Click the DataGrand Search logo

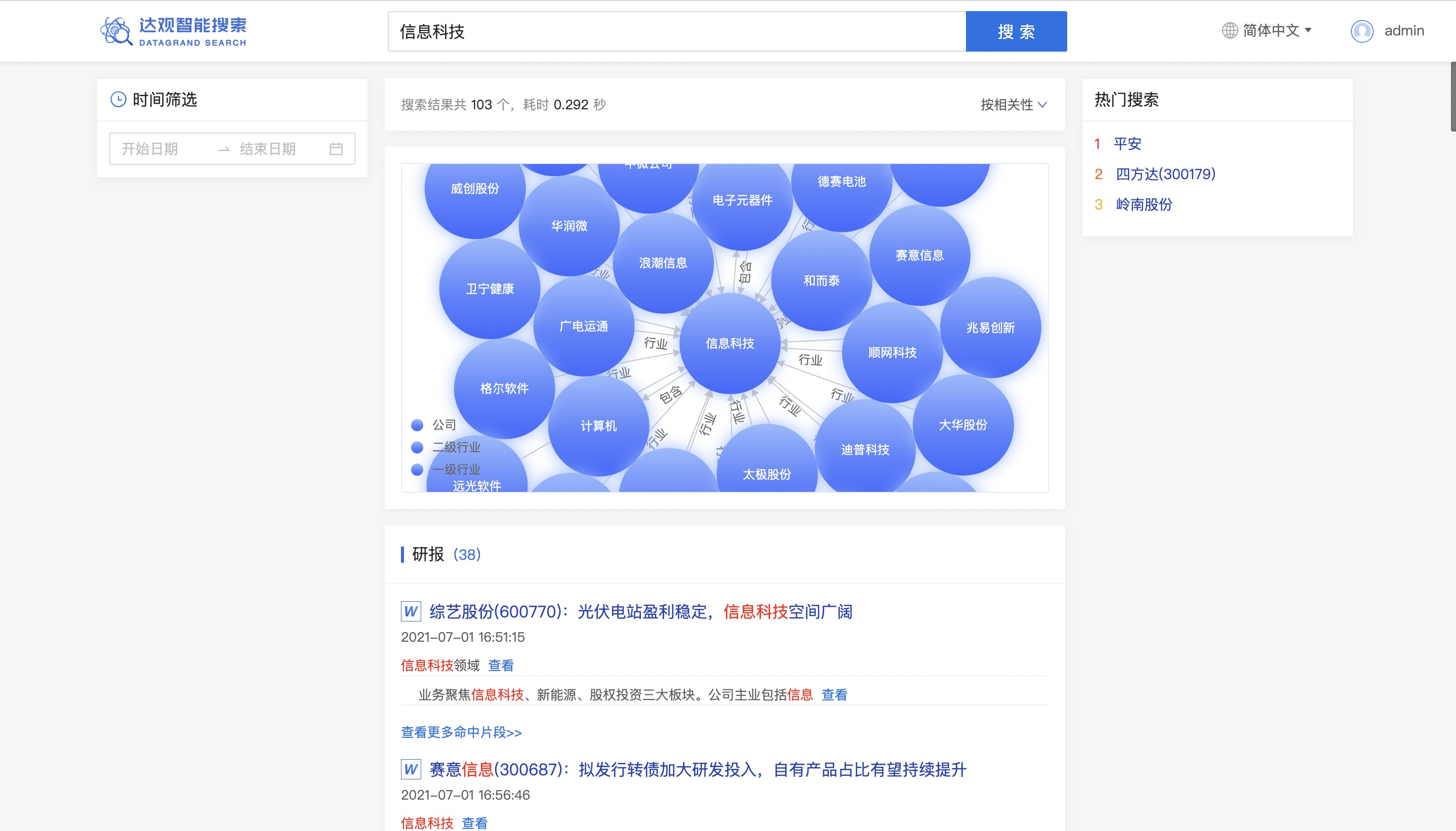[173, 31]
